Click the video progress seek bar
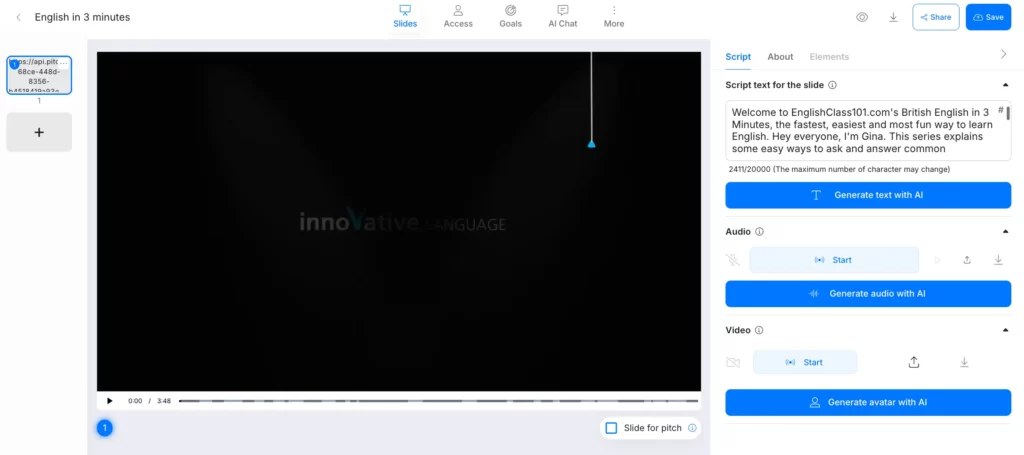 point(440,401)
